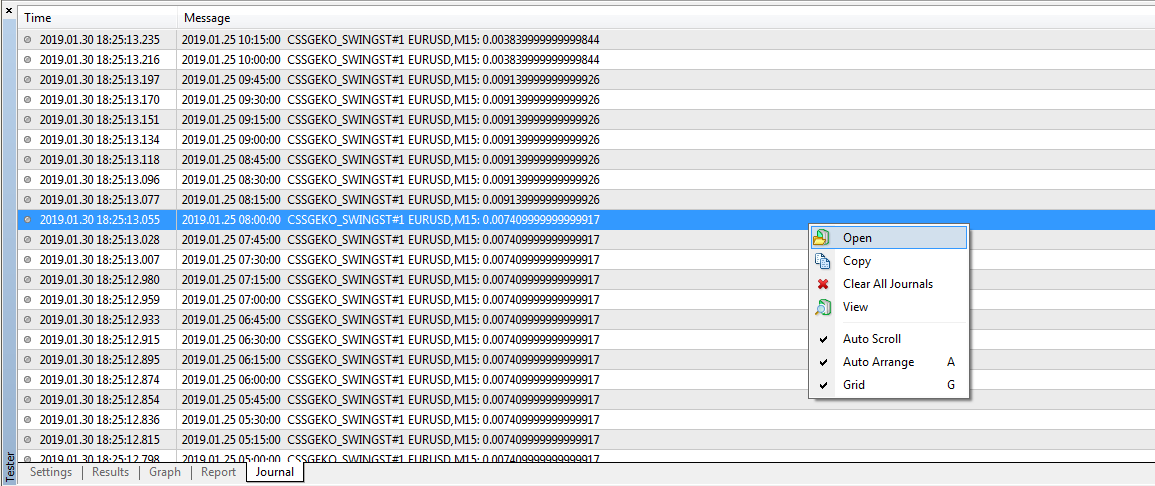
Task: Click message dated 2019.01.25 05:15:00
Action: click(x=390, y=440)
